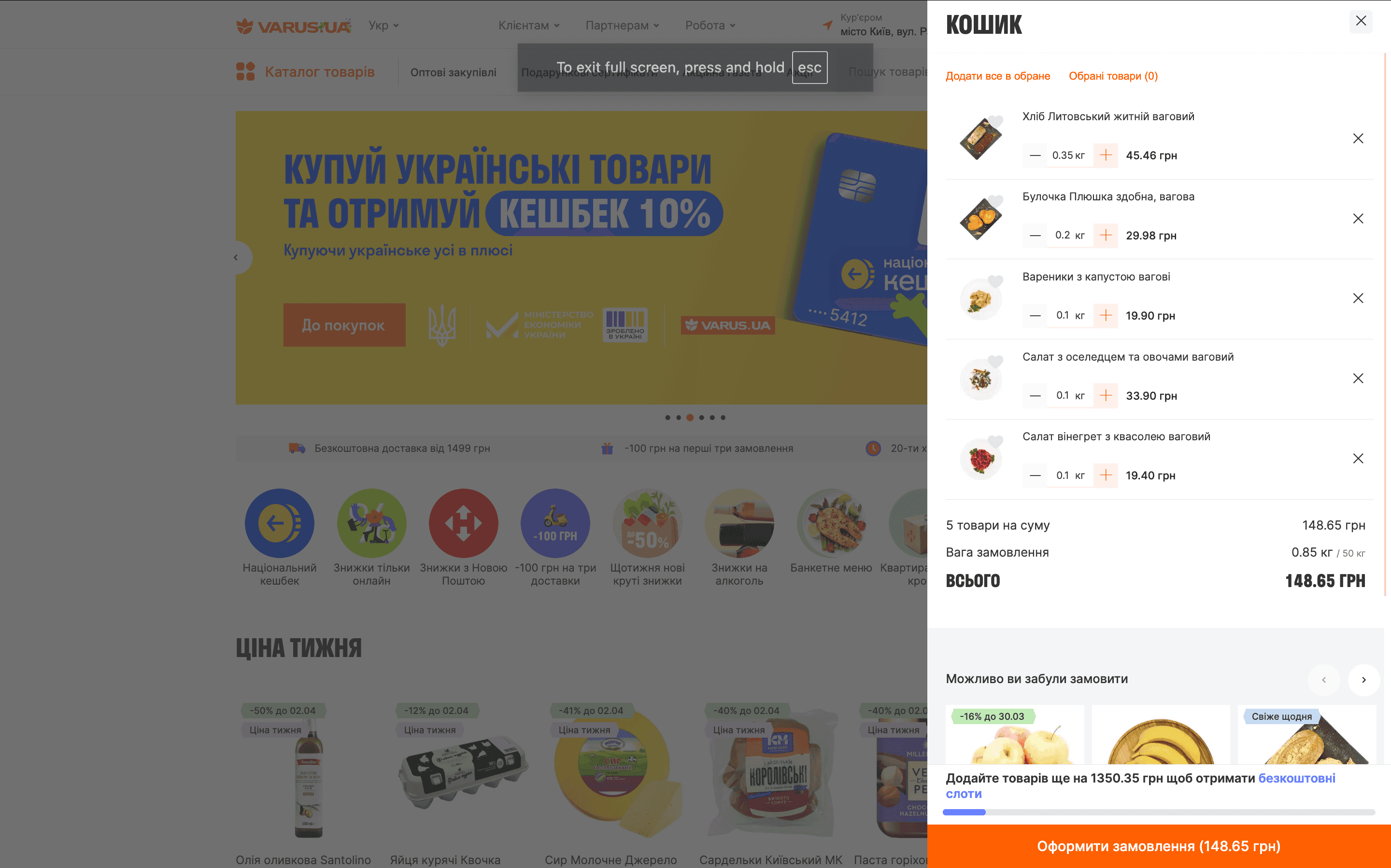Toggle favorite heart on Вареники з капустою
This screenshot has width=1391, height=868.
click(996, 281)
